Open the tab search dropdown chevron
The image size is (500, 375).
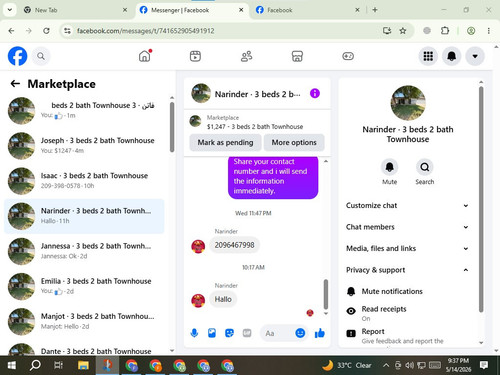10,10
